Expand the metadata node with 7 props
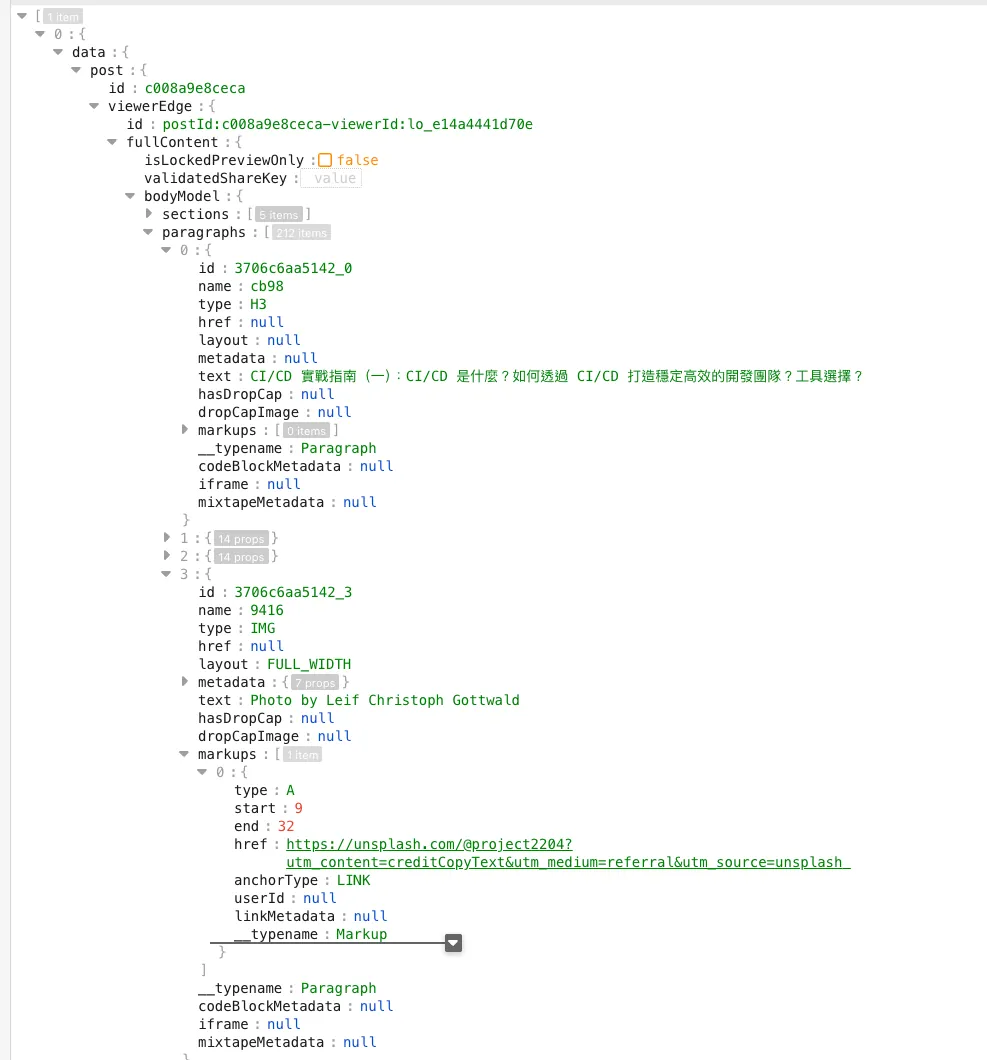 (185, 682)
